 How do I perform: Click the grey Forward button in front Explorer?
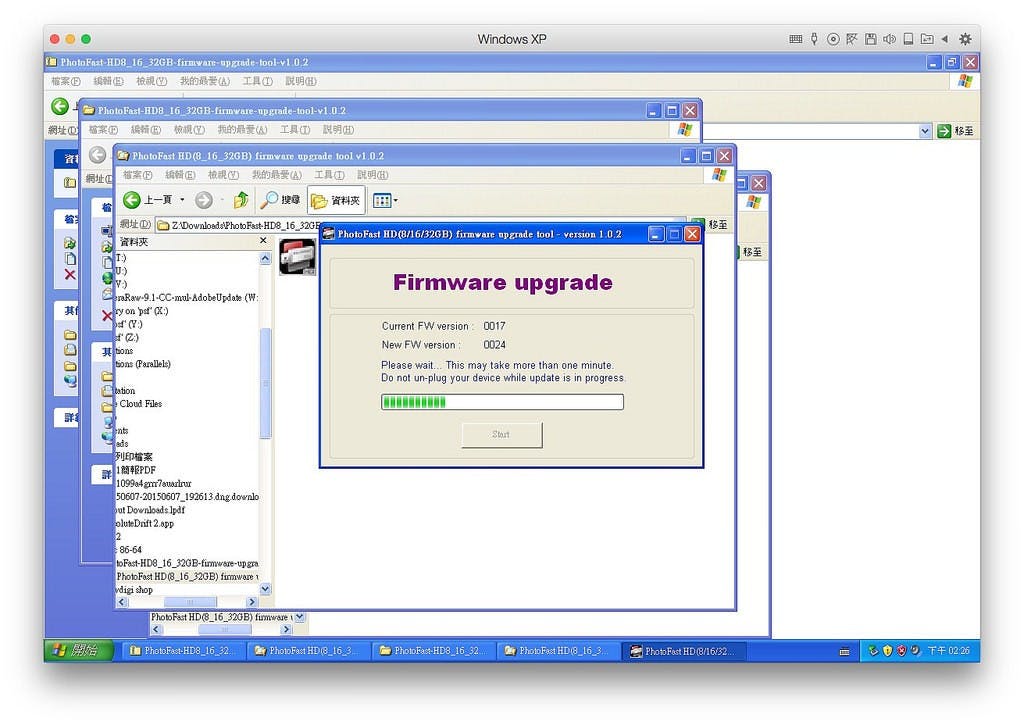click(x=204, y=200)
